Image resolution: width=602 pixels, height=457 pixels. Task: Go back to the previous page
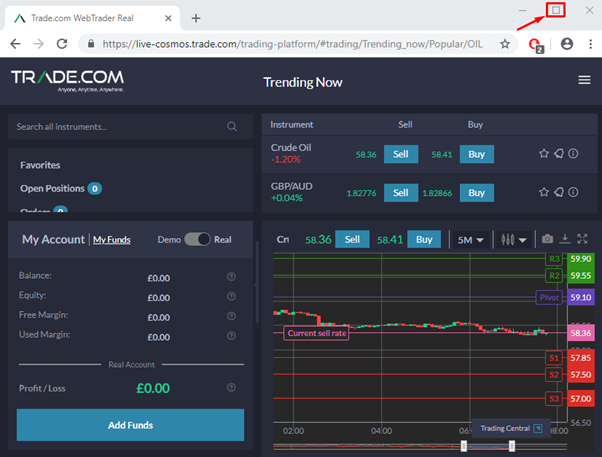15,44
